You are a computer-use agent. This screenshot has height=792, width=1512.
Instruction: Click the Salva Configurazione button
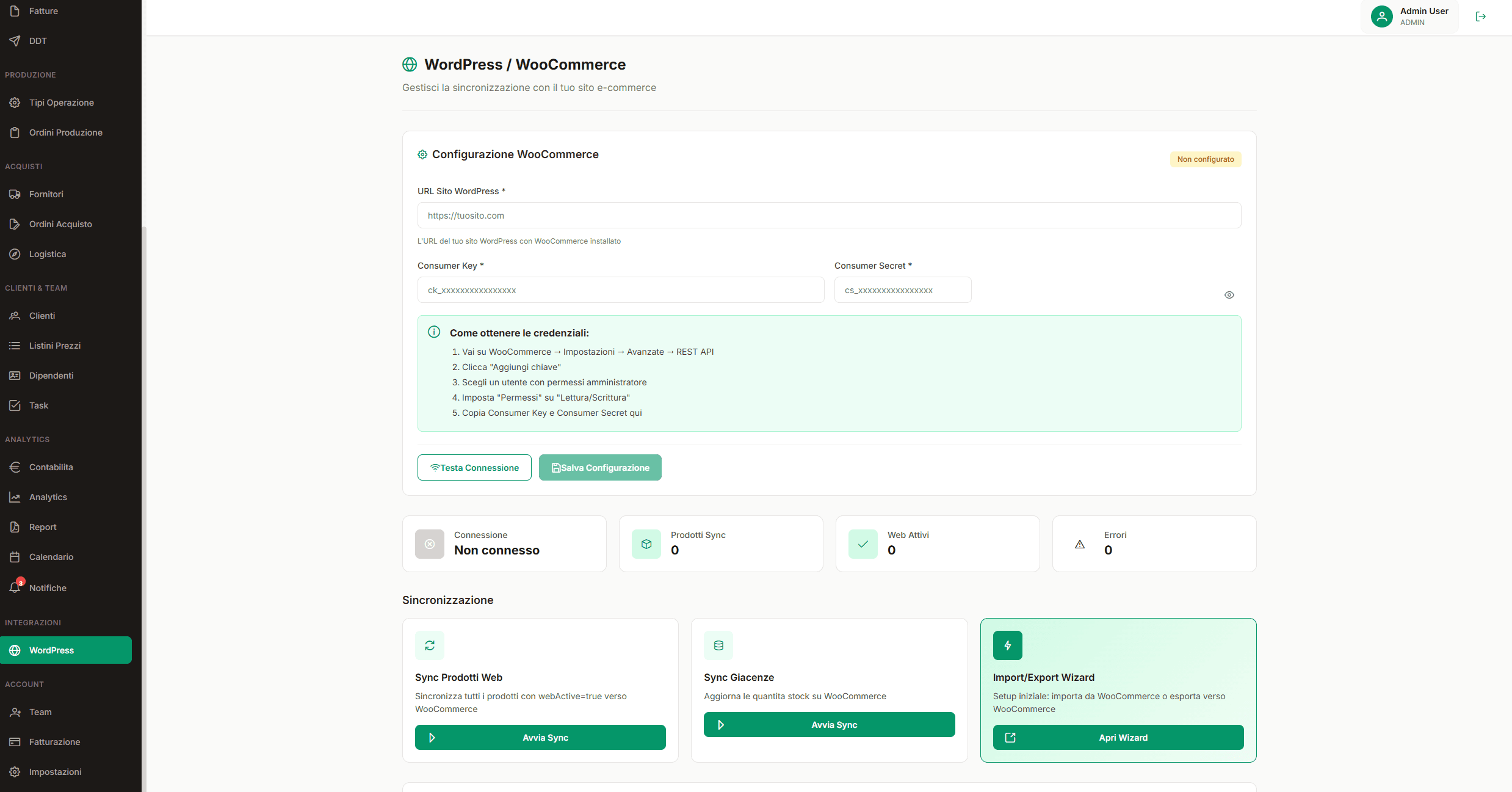coord(599,468)
